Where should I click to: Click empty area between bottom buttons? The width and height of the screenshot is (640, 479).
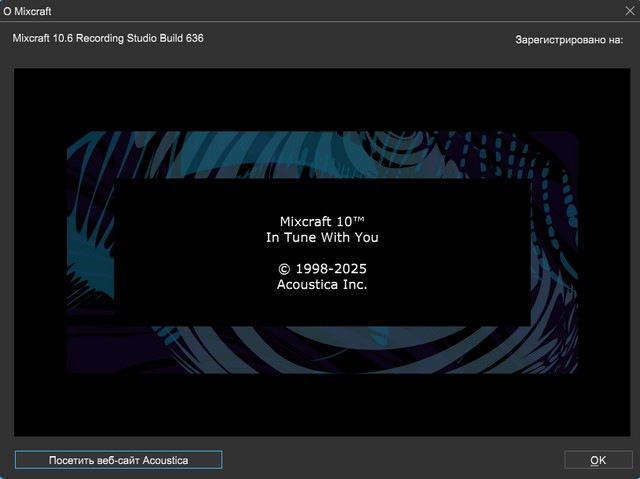pos(390,460)
